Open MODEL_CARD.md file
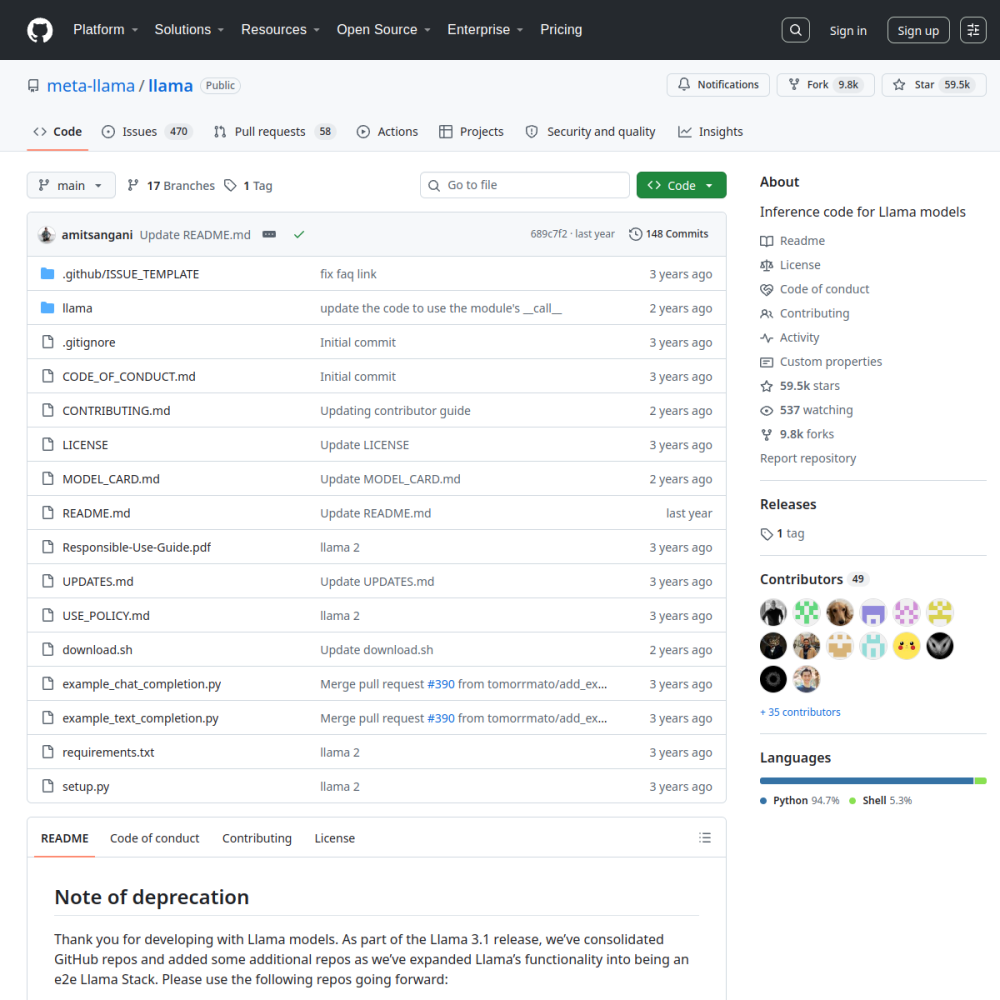The width and height of the screenshot is (1000, 1000). (111, 479)
